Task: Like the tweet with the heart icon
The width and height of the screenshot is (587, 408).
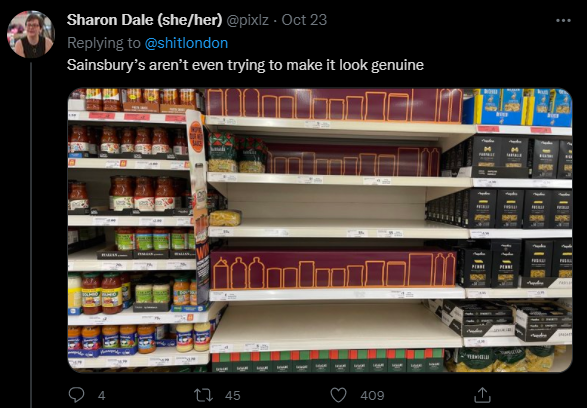Action: click(x=338, y=395)
